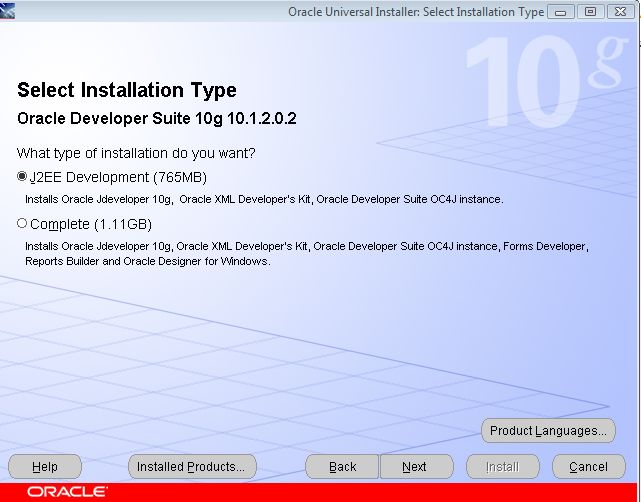This screenshot has height=502, width=641.
Task: Click the red Oracle logo
Action: point(67,492)
